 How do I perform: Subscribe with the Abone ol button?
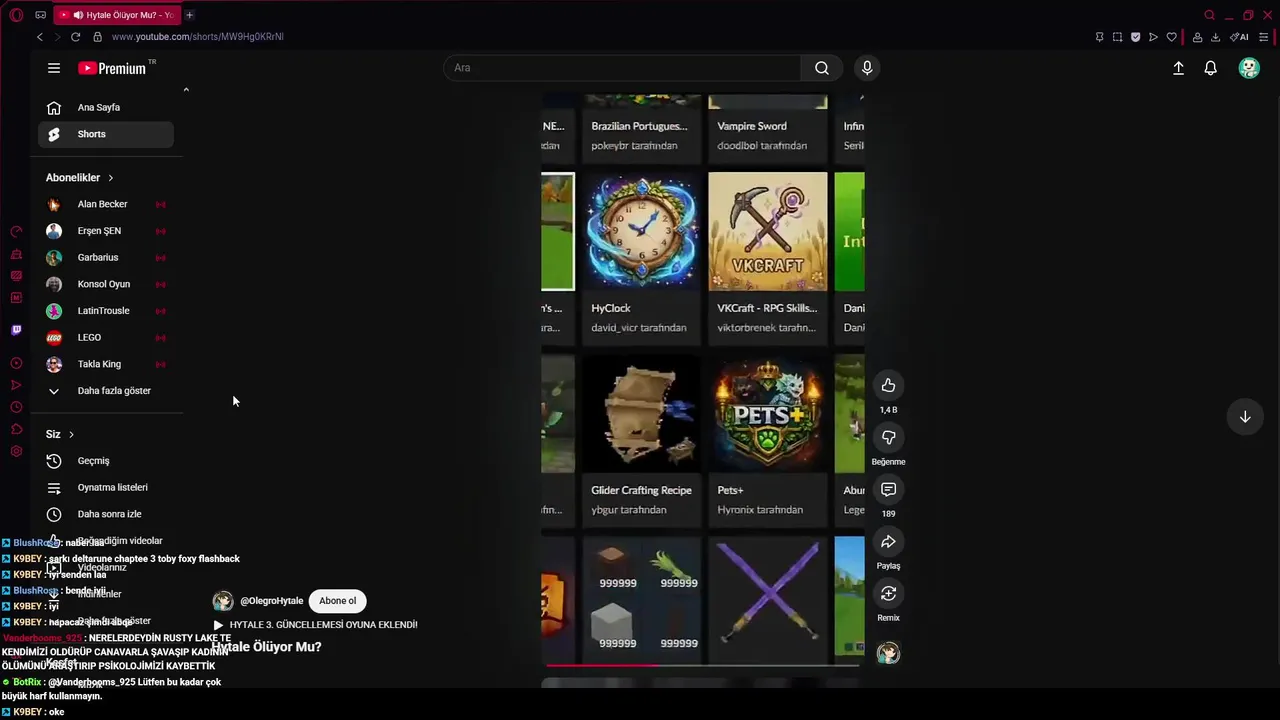tap(337, 601)
